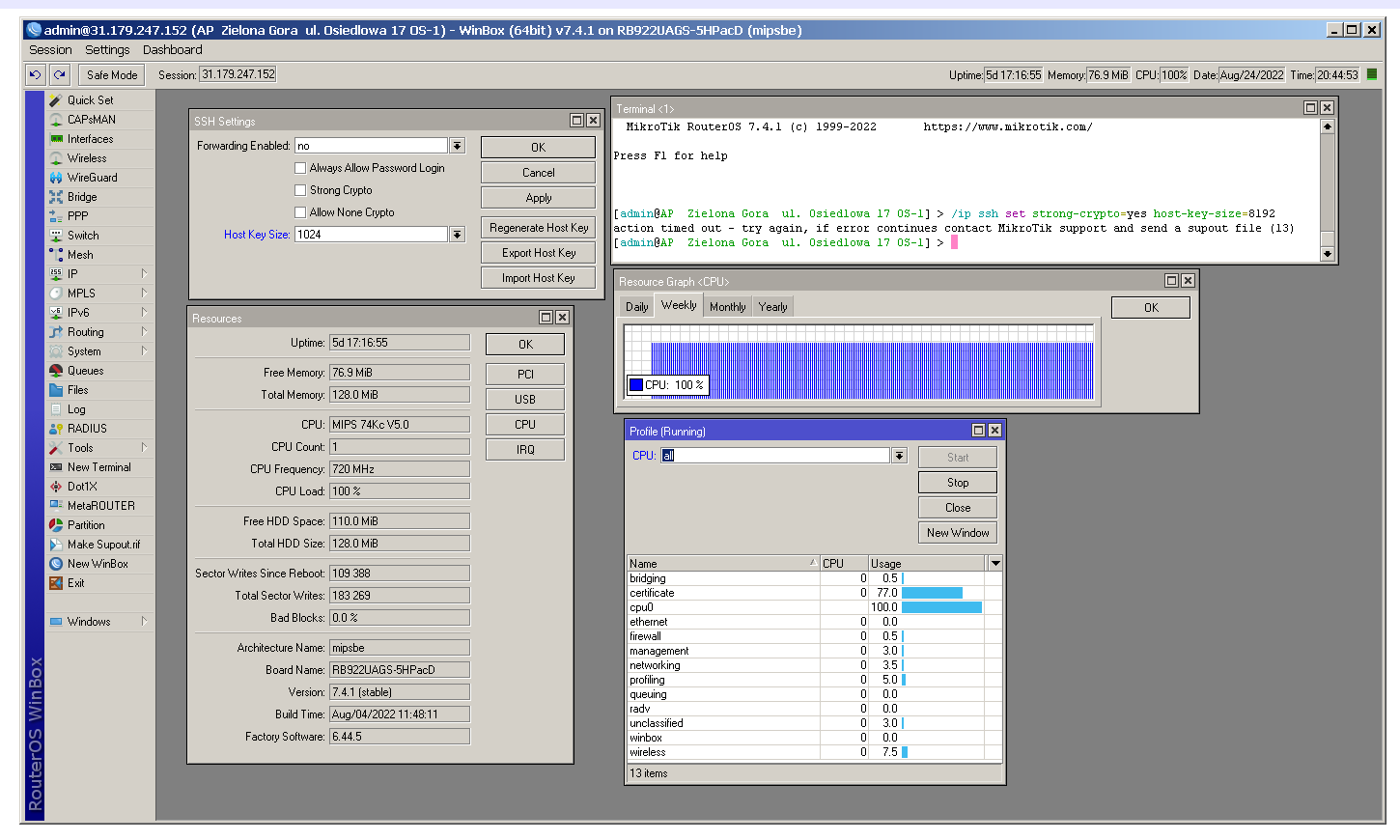The image size is (1400, 840).
Task: Switch to the Daily tab in Resource Graph
Action: click(637, 307)
